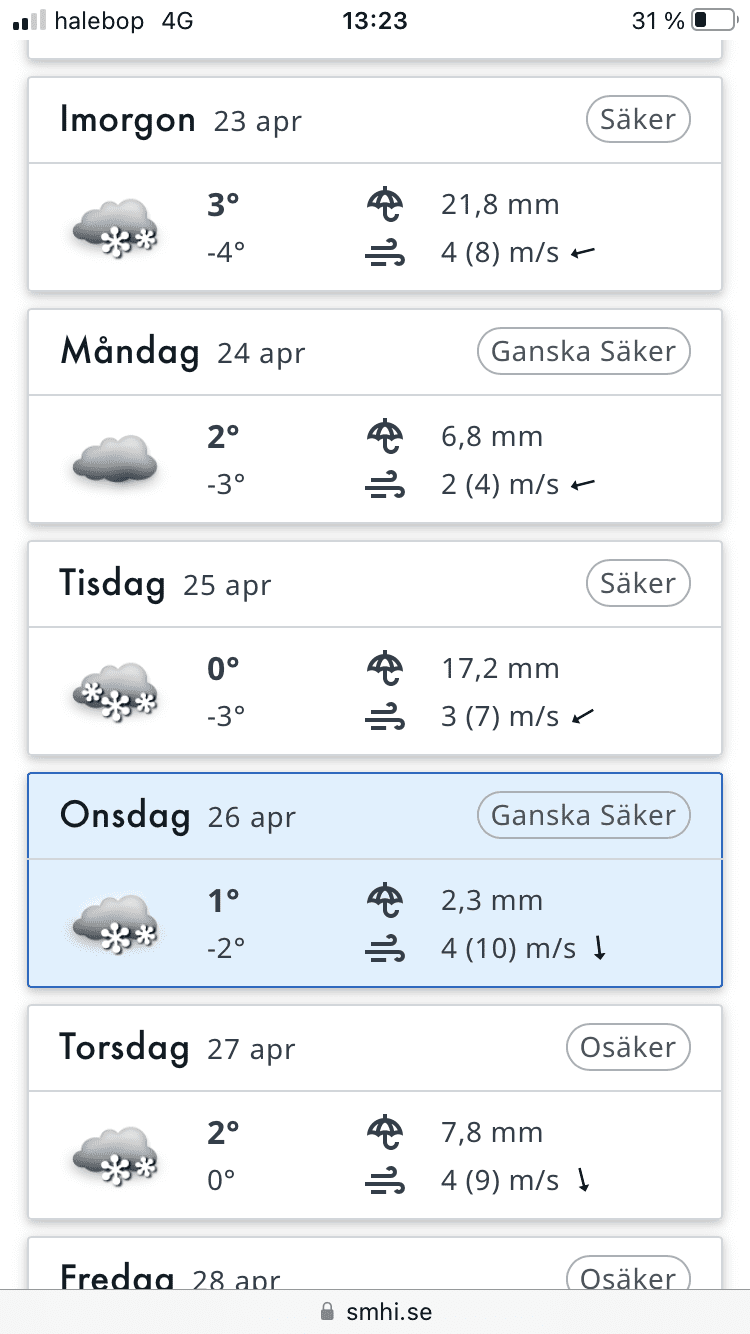Tap the overcast cloud icon for Måndag

[115, 460]
